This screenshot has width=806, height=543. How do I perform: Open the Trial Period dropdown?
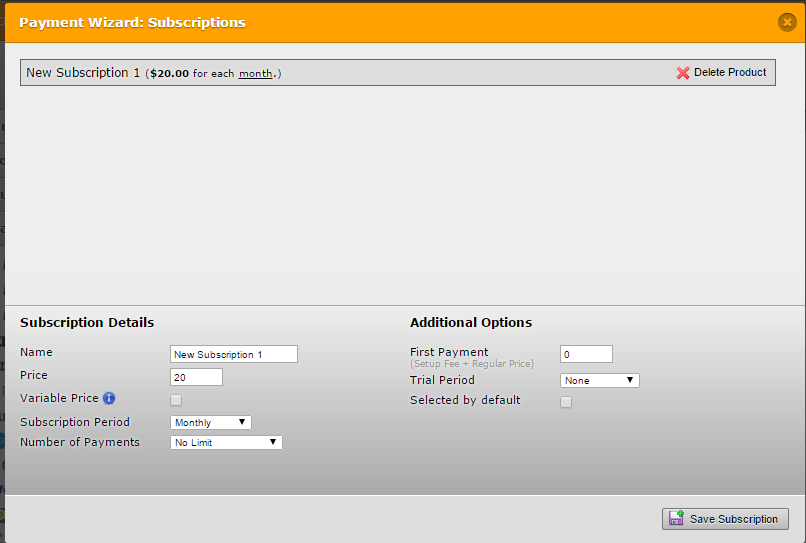click(x=599, y=381)
